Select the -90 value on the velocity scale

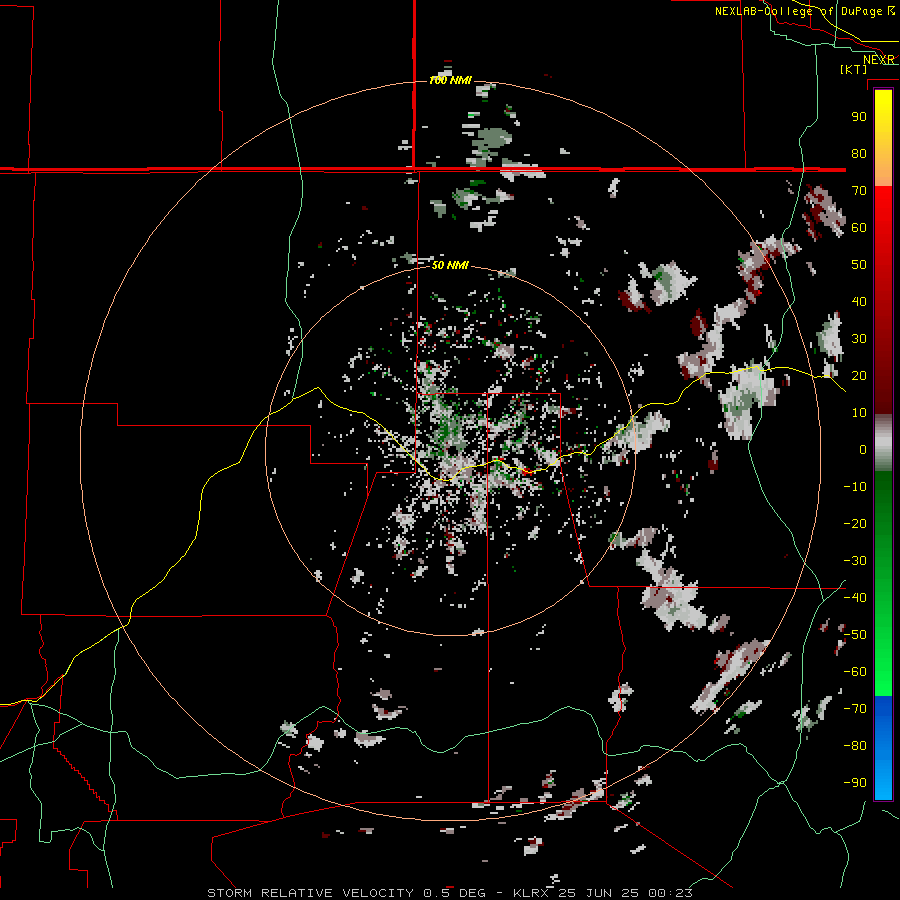click(x=855, y=783)
